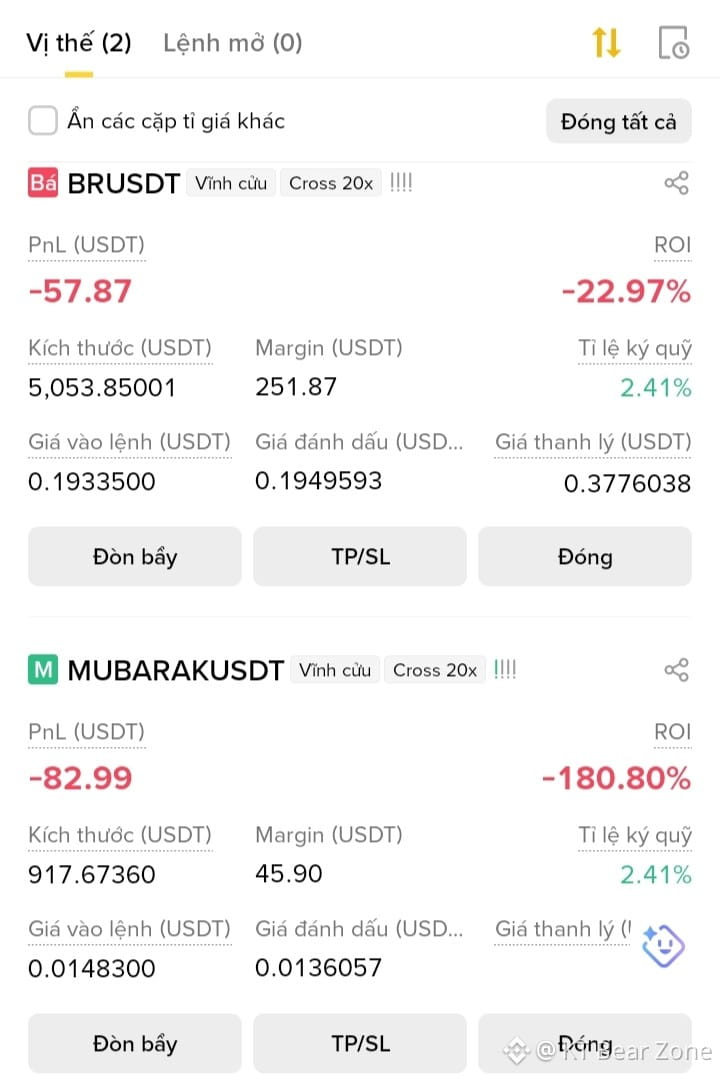Tap the yellow sort arrows icon
Screen dimensions: 720x1076
coord(606,43)
